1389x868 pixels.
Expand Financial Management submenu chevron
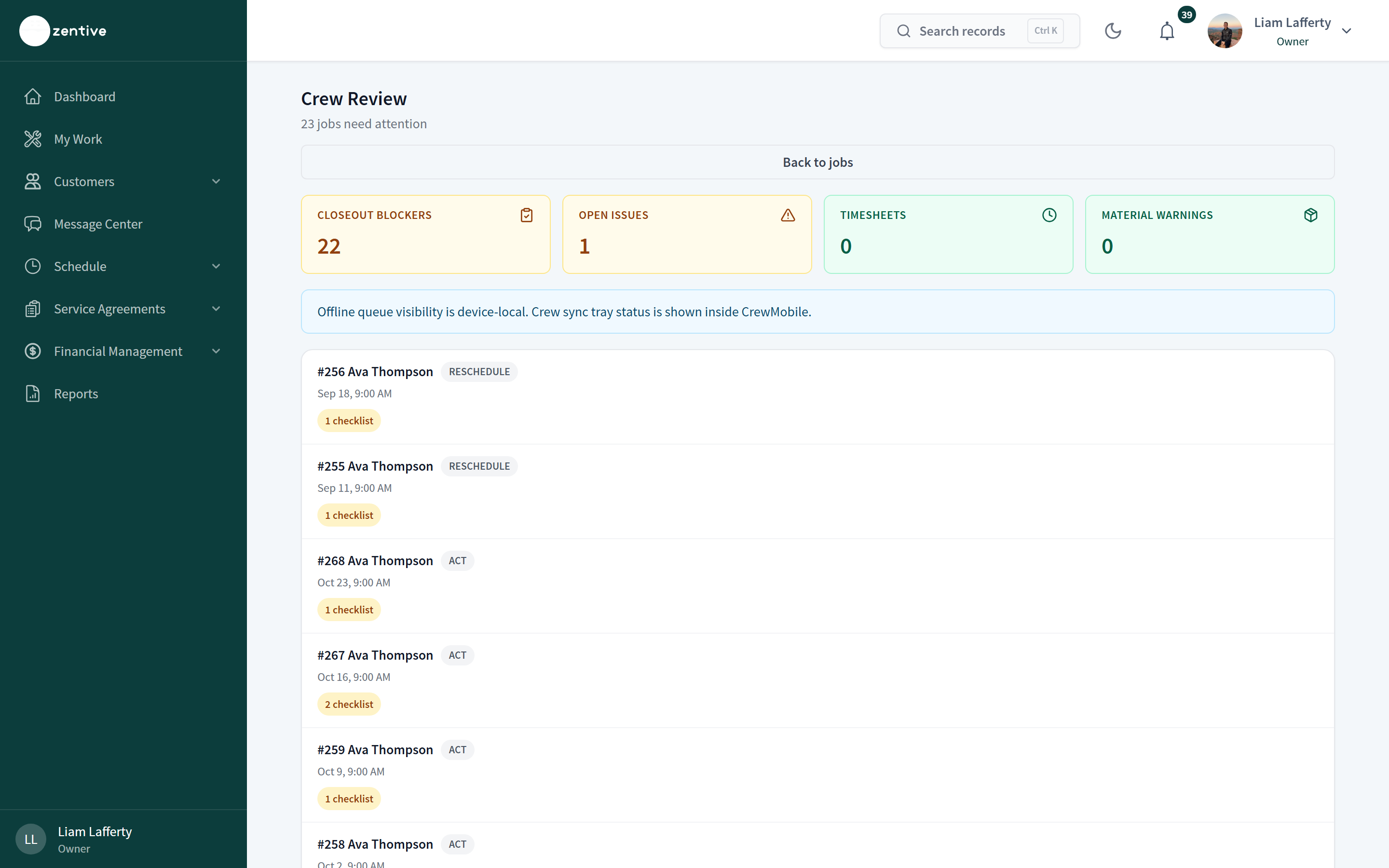click(x=216, y=352)
